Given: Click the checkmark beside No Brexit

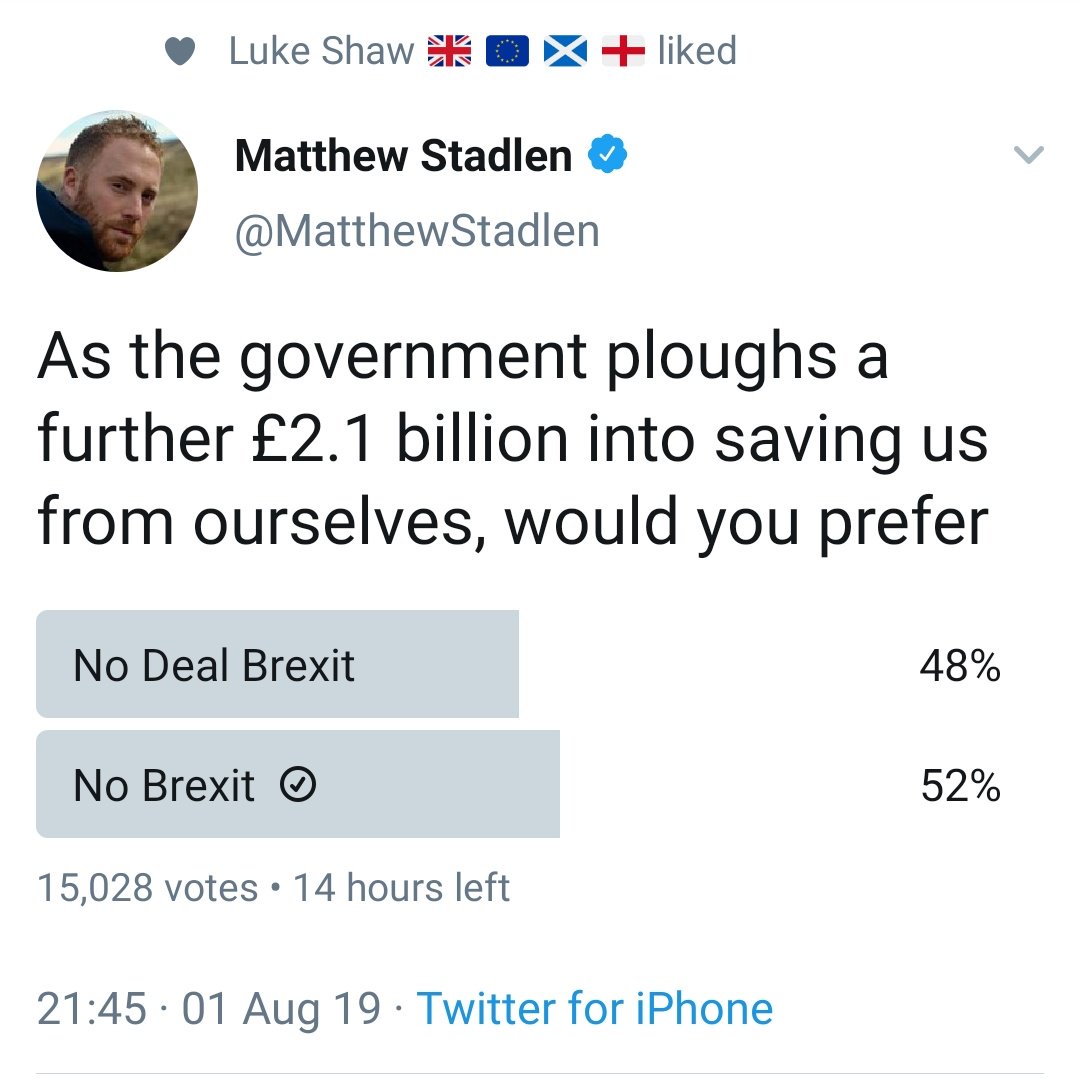Looking at the screenshot, I should click(298, 784).
